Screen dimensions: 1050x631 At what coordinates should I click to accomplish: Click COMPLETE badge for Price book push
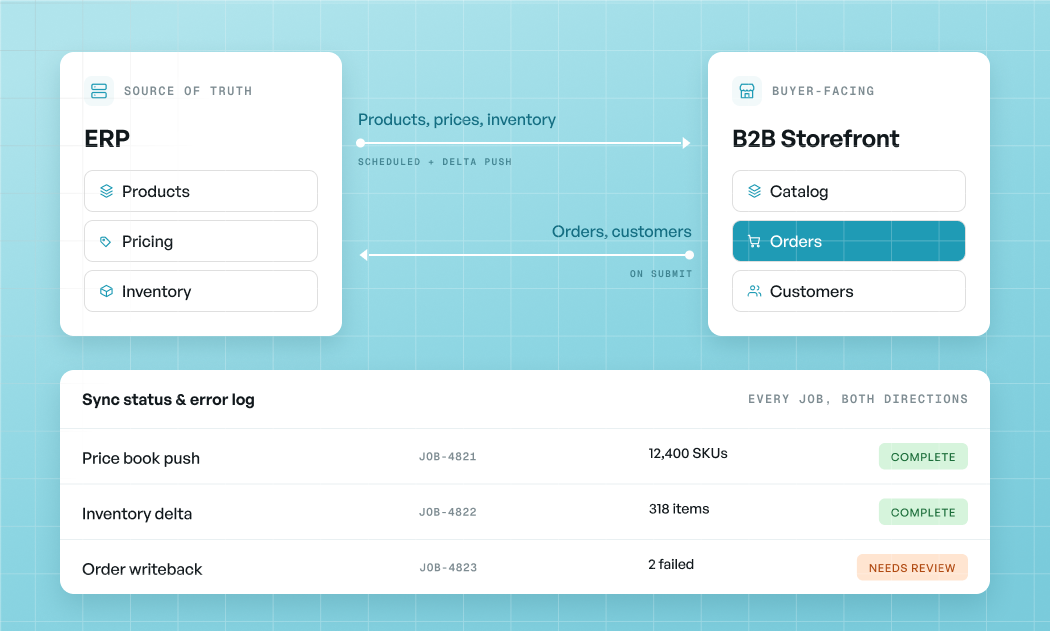[923, 457]
